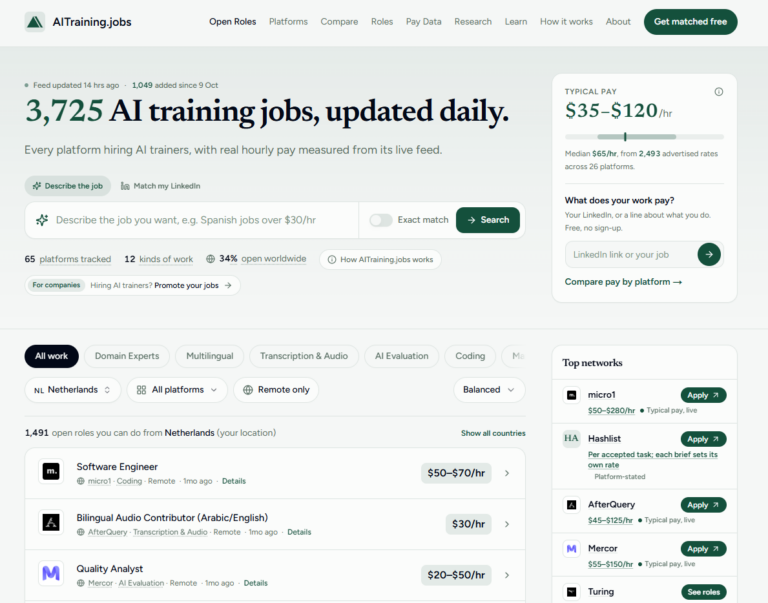
Task: Click the Mercor logo in Quality Analyst row
Action: (51, 573)
